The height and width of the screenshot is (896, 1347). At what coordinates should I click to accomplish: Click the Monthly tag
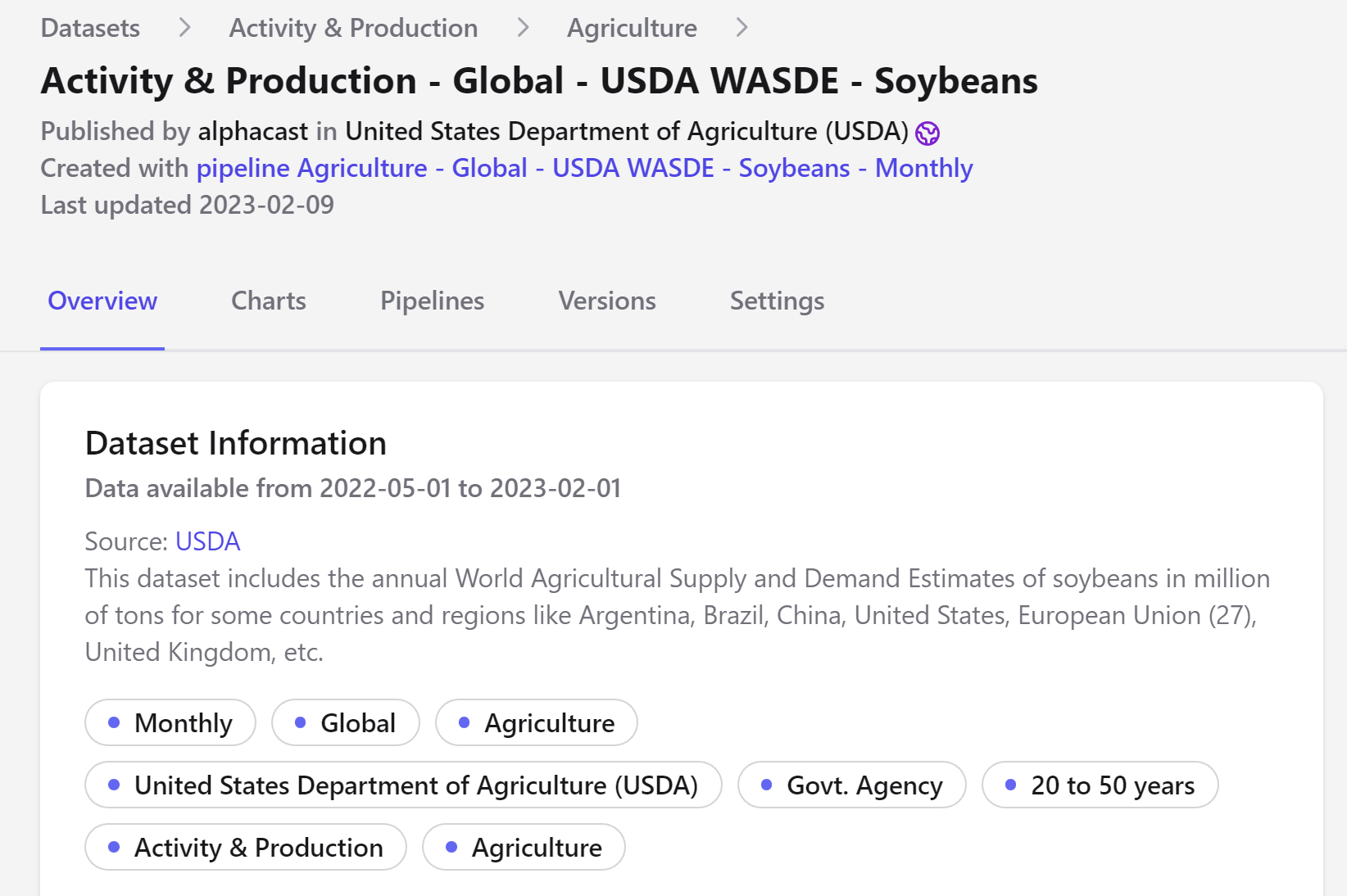click(170, 722)
